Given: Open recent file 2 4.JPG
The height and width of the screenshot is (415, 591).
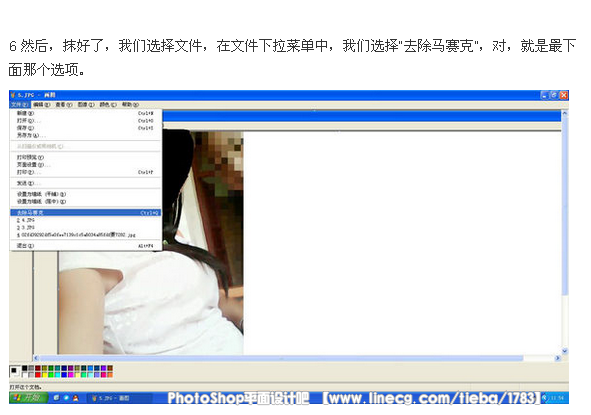Looking at the screenshot, I should click(x=86, y=220).
